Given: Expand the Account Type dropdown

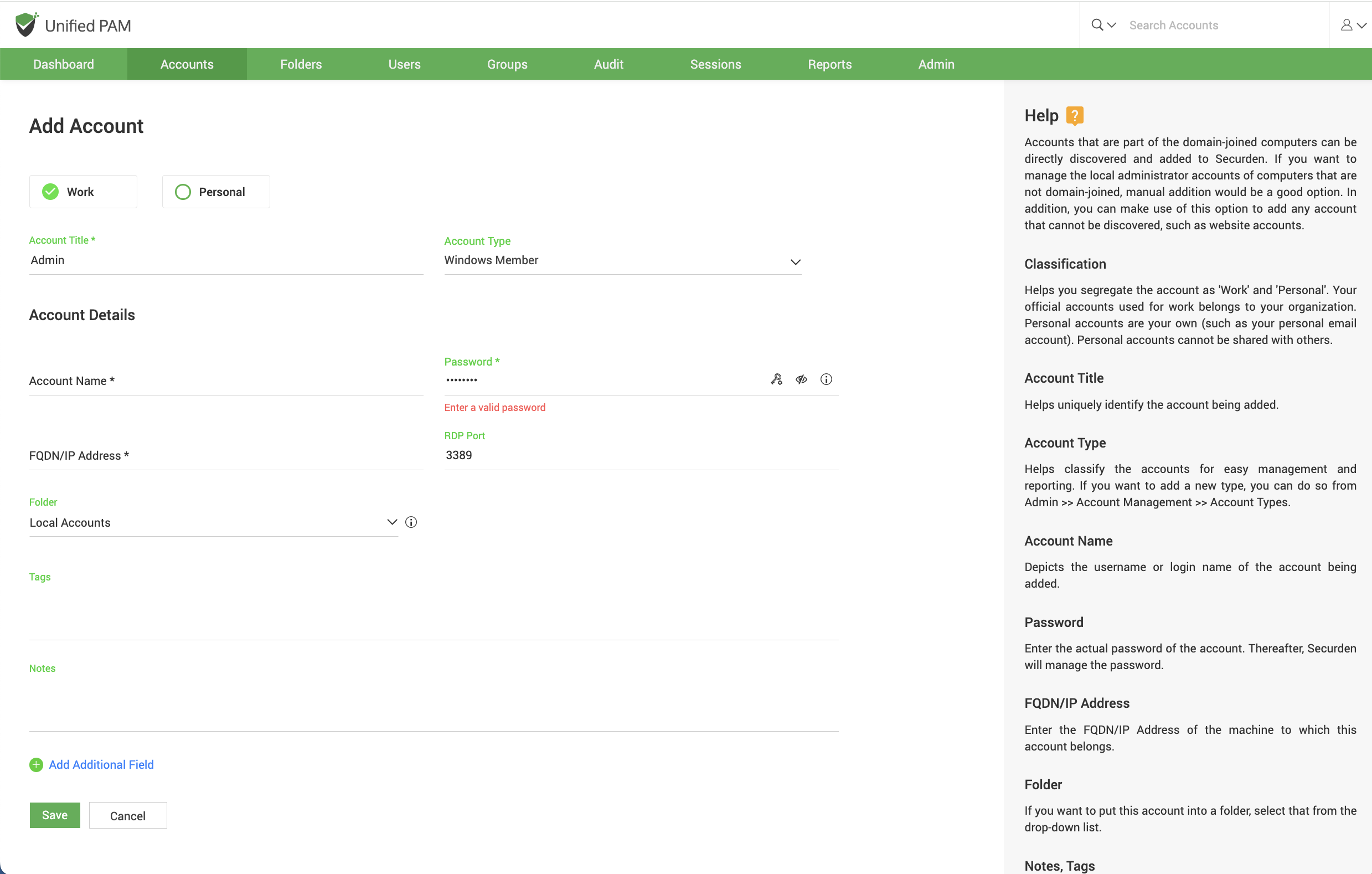Looking at the screenshot, I should click(x=796, y=261).
